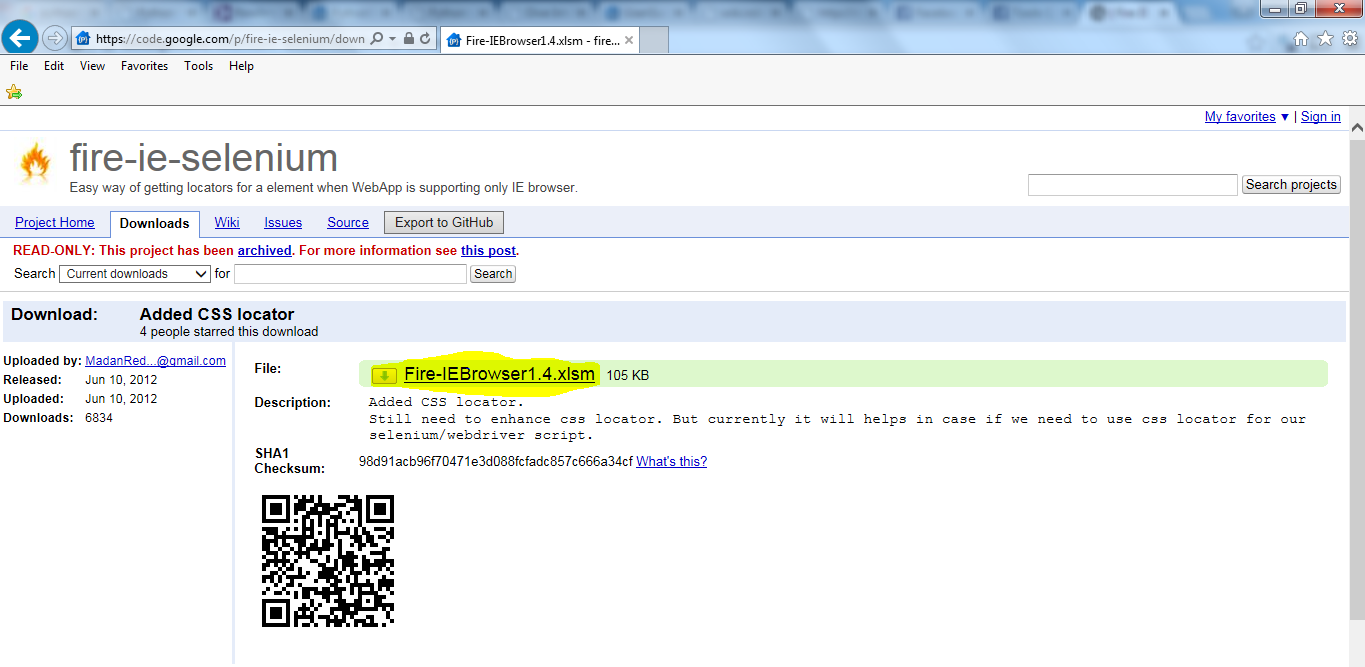Click 'Added CSS locator' heading text

217,314
